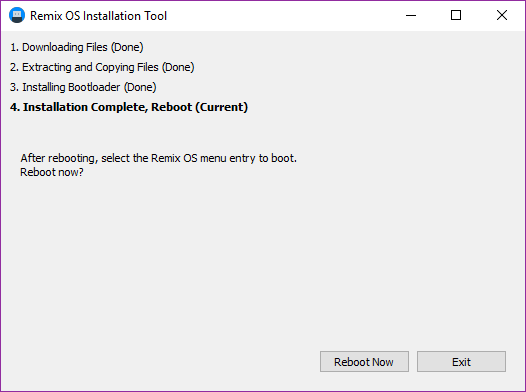This screenshot has height=392, width=526.
Task: Click the Reboot Now button
Action: pos(364,361)
